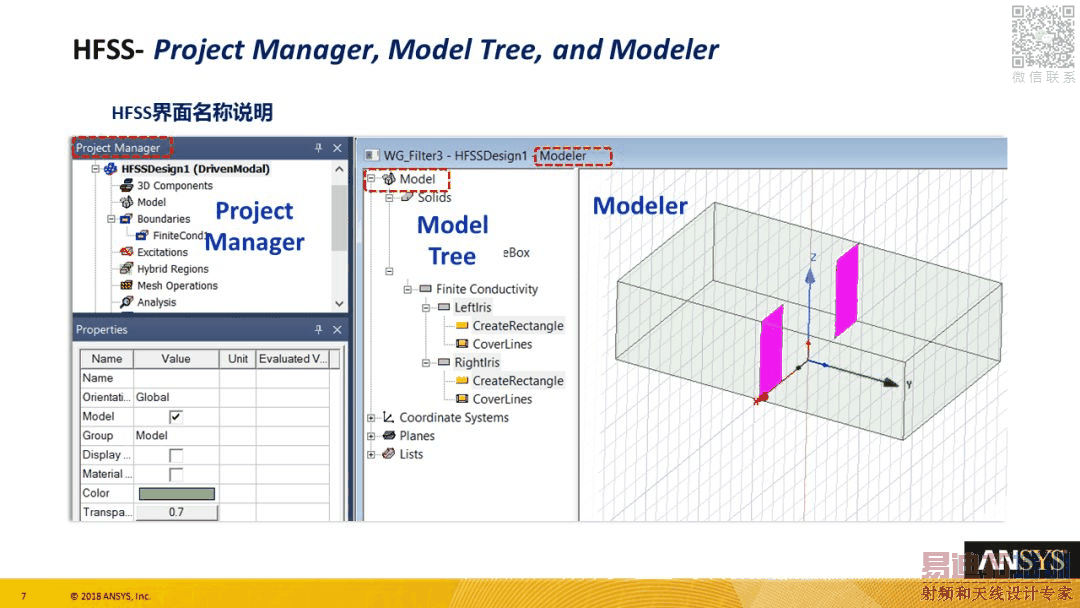Pin the Properties panel
This screenshot has width=1080, height=608.
click(x=318, y=330)
